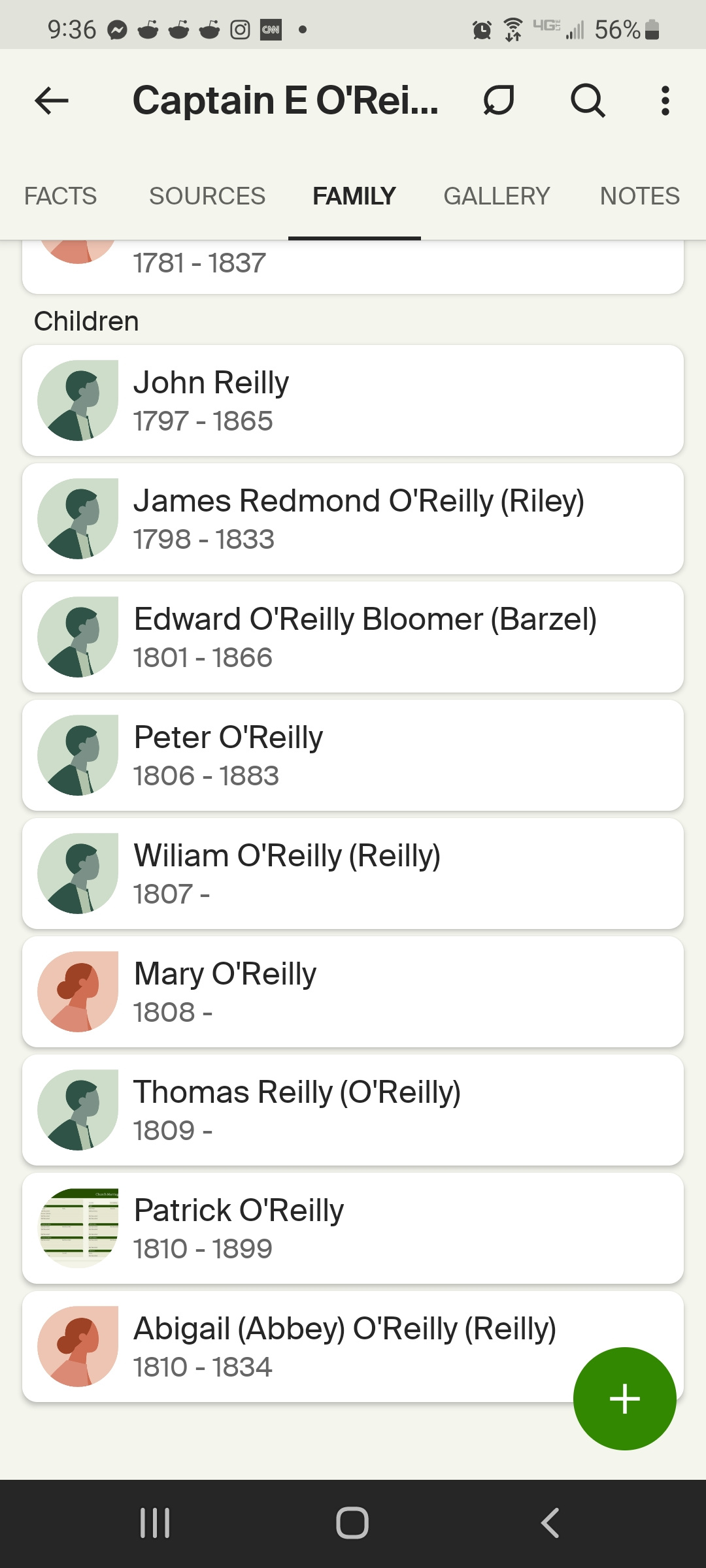Open the Ancestry leaf hints icon
Image resolution: width=706 pixels, height=1568 pixels.
click(x=499, y=101)
